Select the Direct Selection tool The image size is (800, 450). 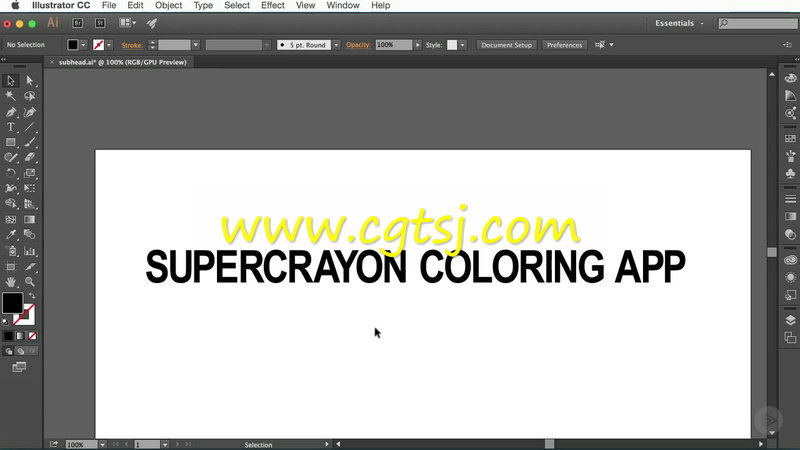pyautogui.click(x=30, y=81)
